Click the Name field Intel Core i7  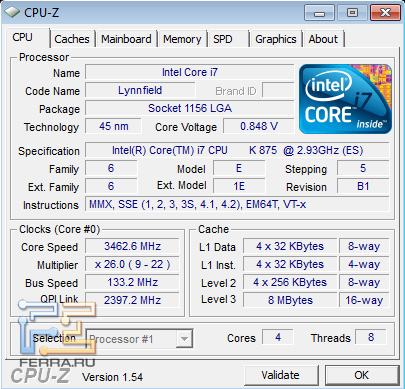pos(190,72)
